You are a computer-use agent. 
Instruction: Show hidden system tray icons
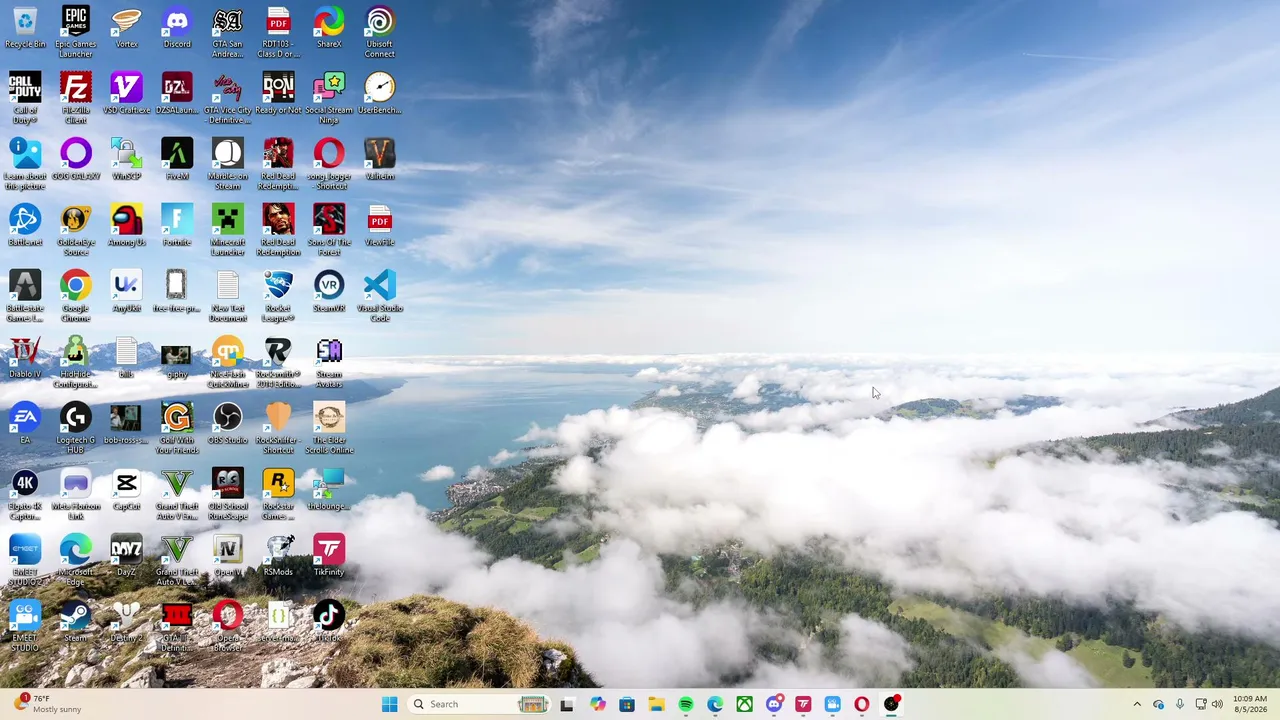tap(1137, 704)
